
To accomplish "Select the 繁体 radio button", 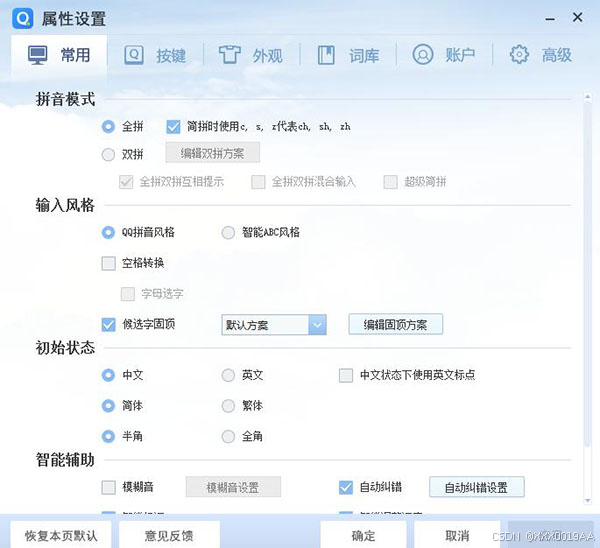I will [x=228, y=406].
